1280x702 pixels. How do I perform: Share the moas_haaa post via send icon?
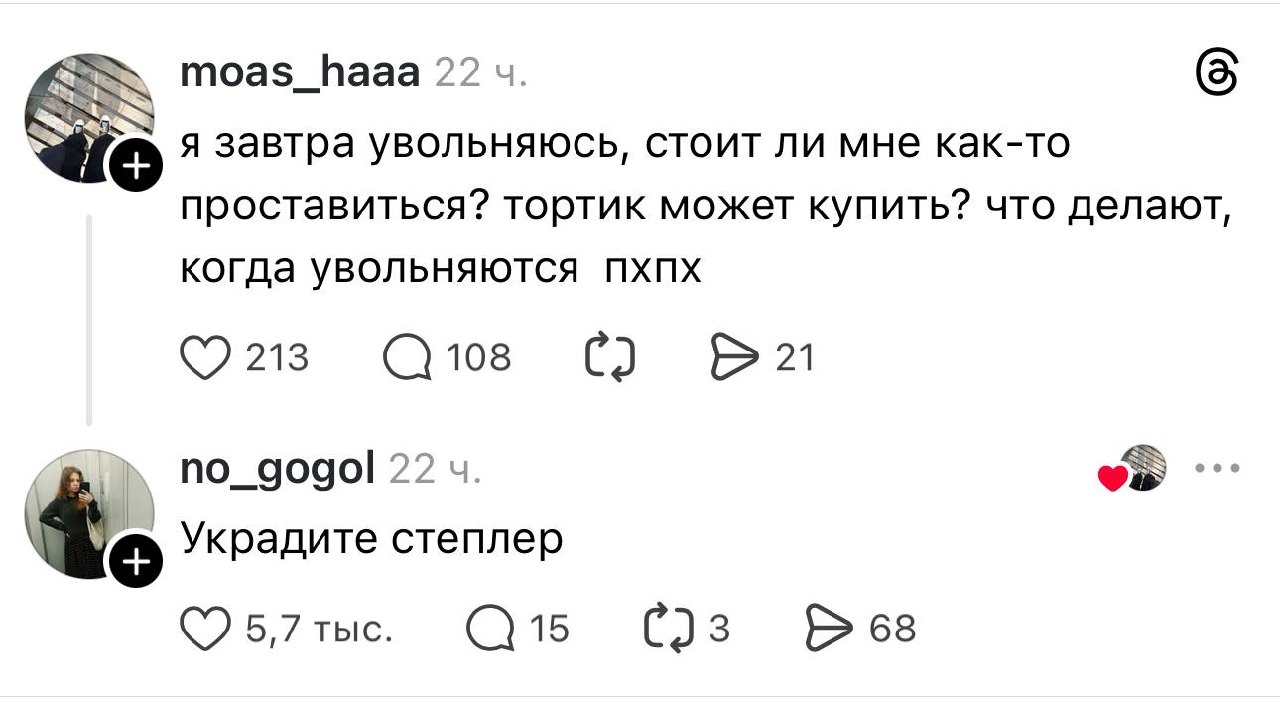(731, 358)
